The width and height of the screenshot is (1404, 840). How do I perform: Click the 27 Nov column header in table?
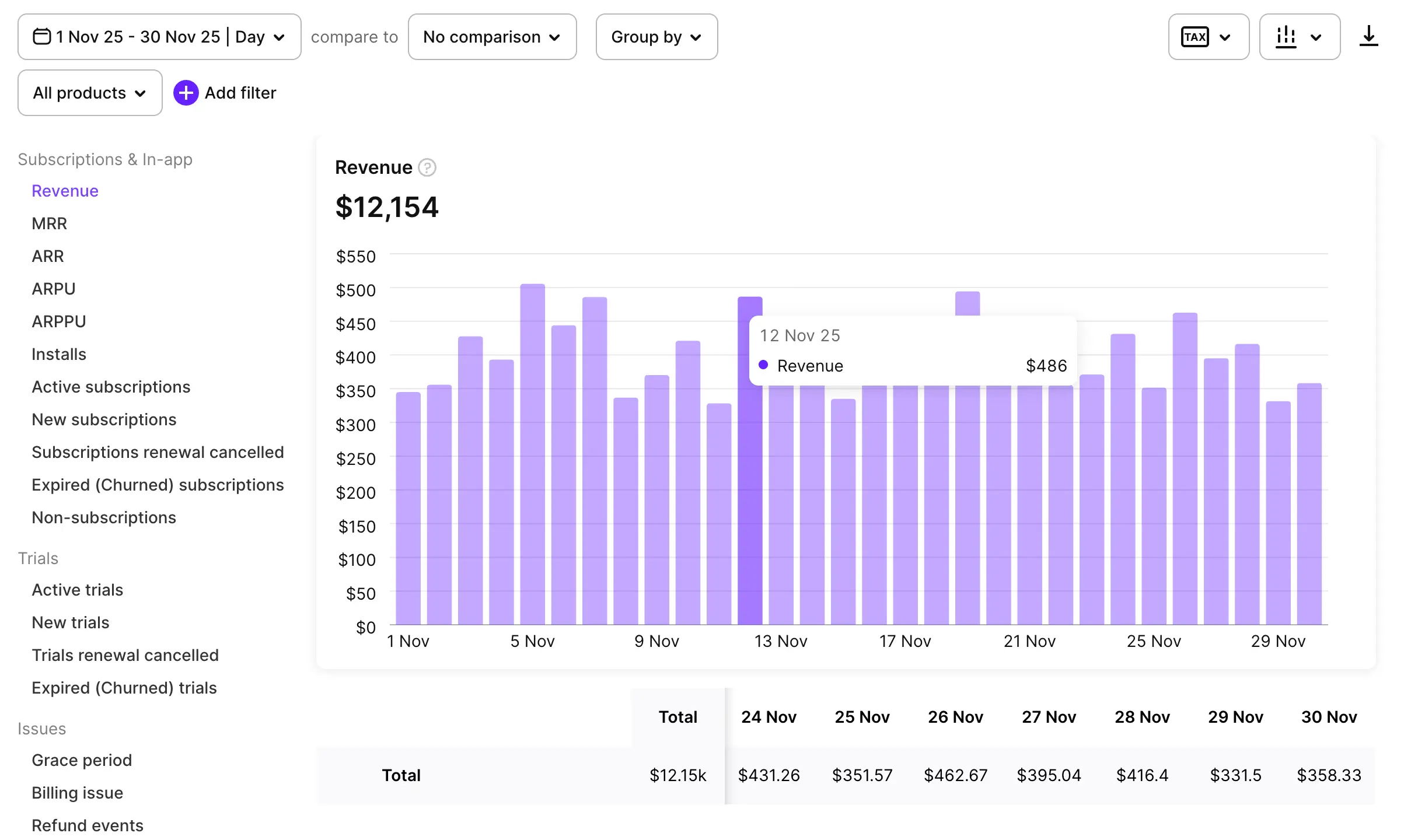[x=1049, y=716]
